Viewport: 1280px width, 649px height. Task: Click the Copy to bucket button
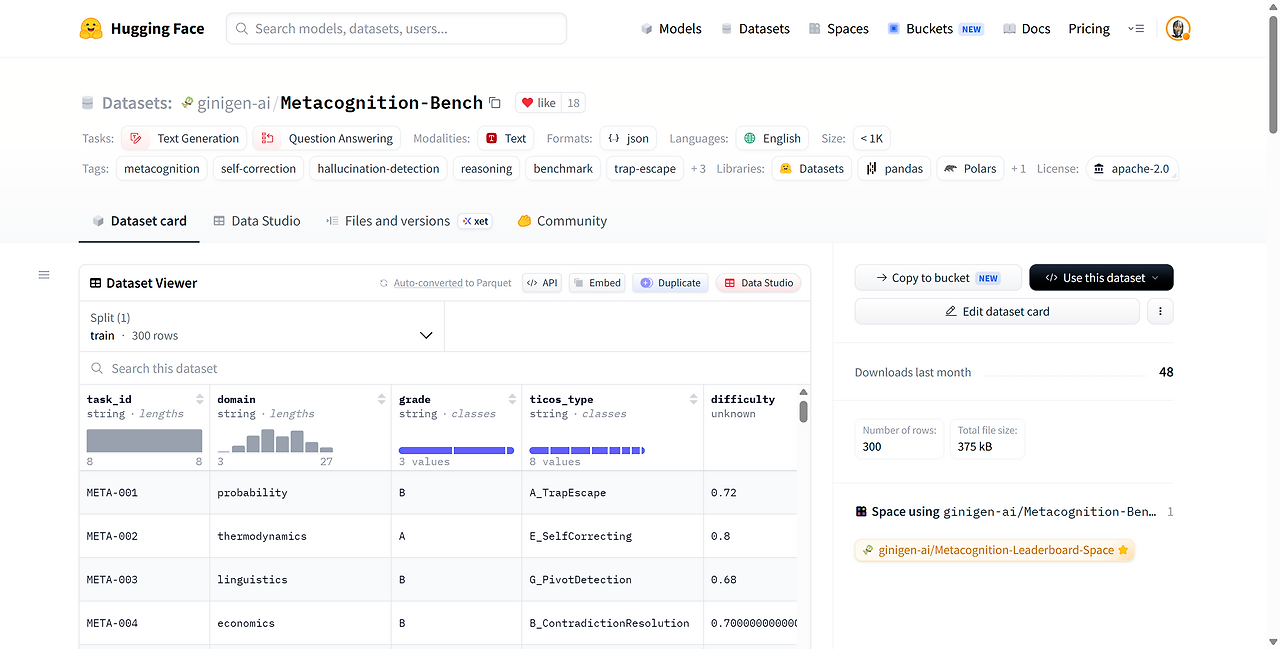point(938,278)
